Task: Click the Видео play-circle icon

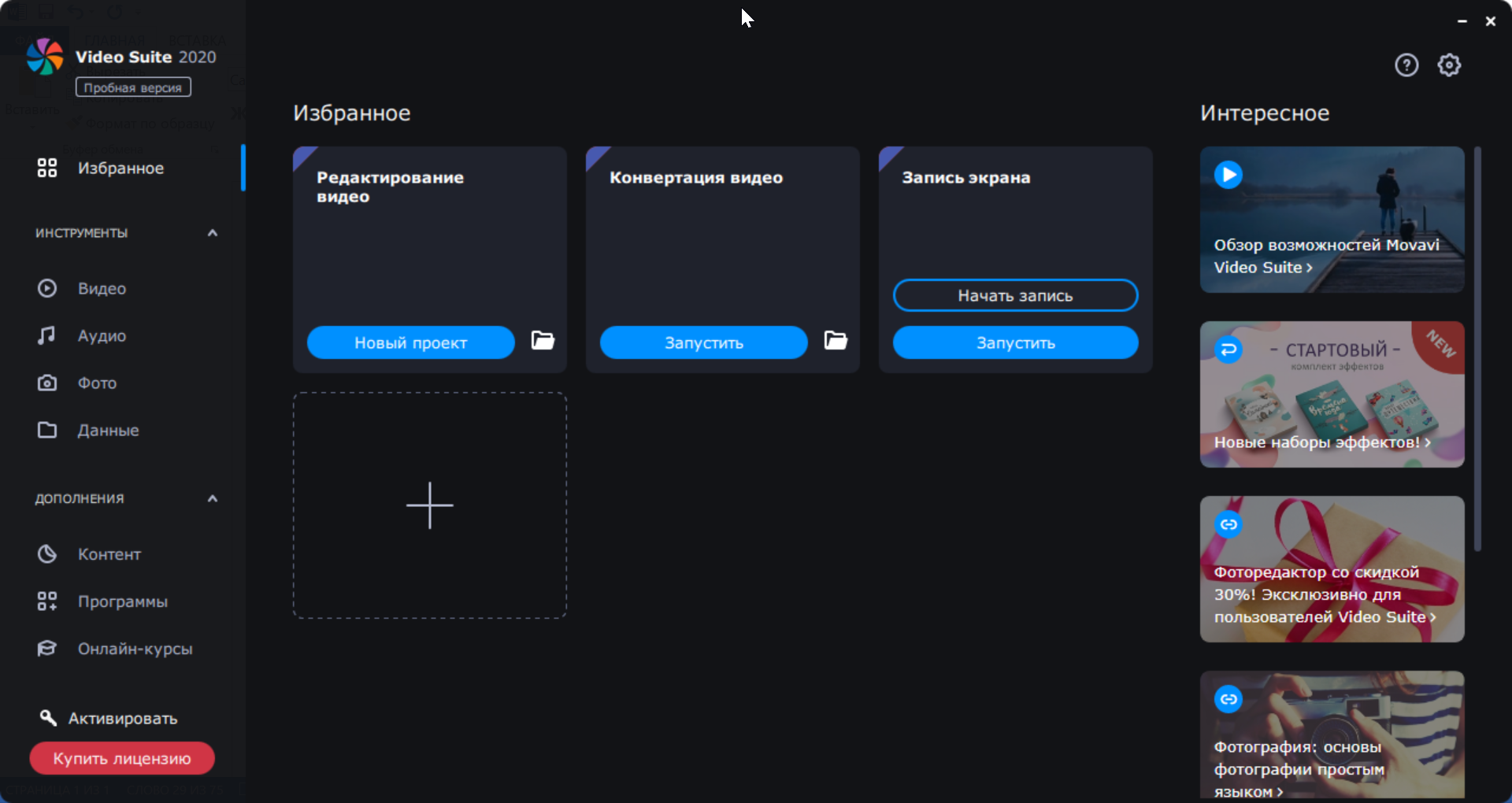Action: [47, 288]
